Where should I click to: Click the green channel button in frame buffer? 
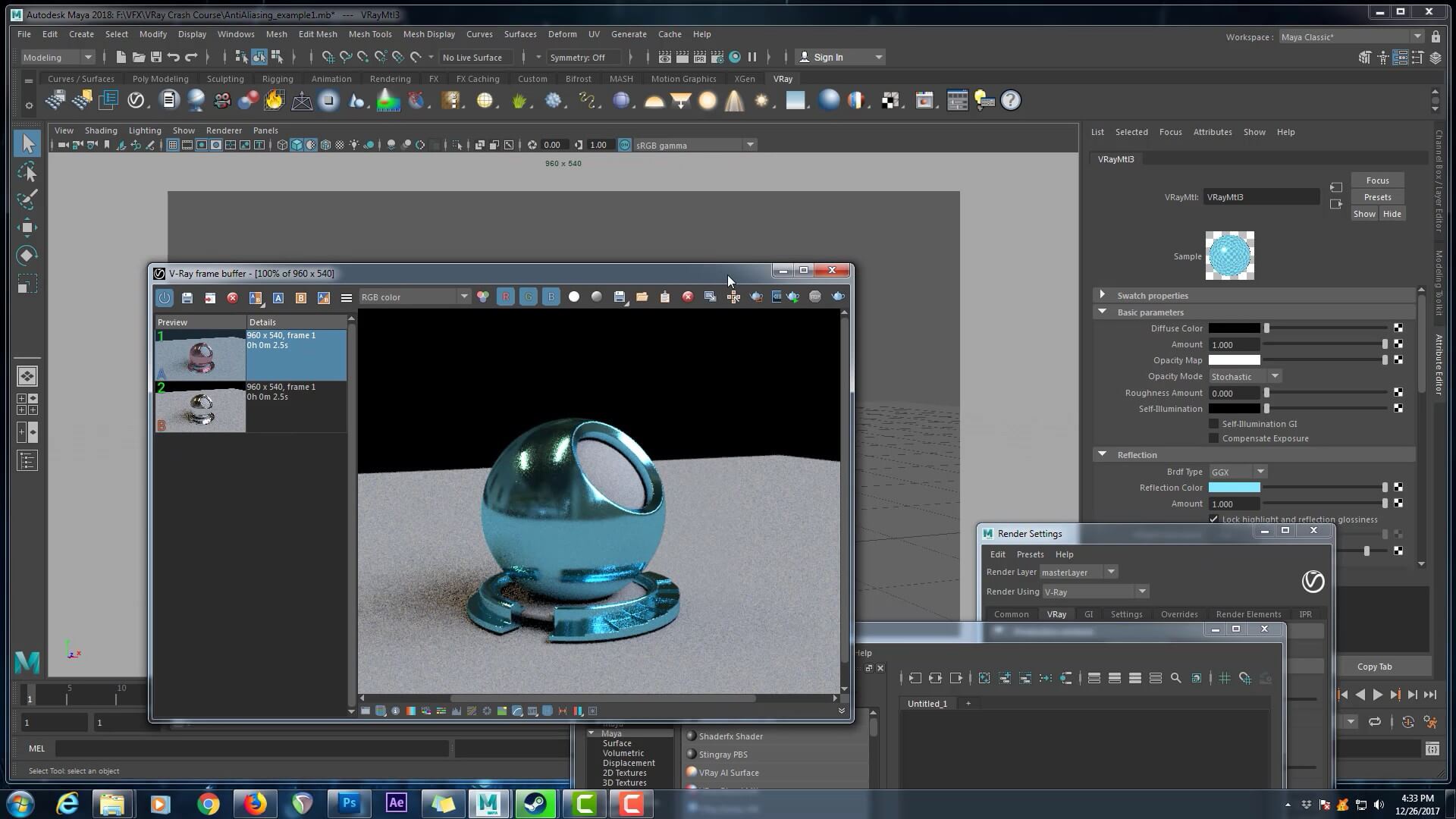coord(529,297)
